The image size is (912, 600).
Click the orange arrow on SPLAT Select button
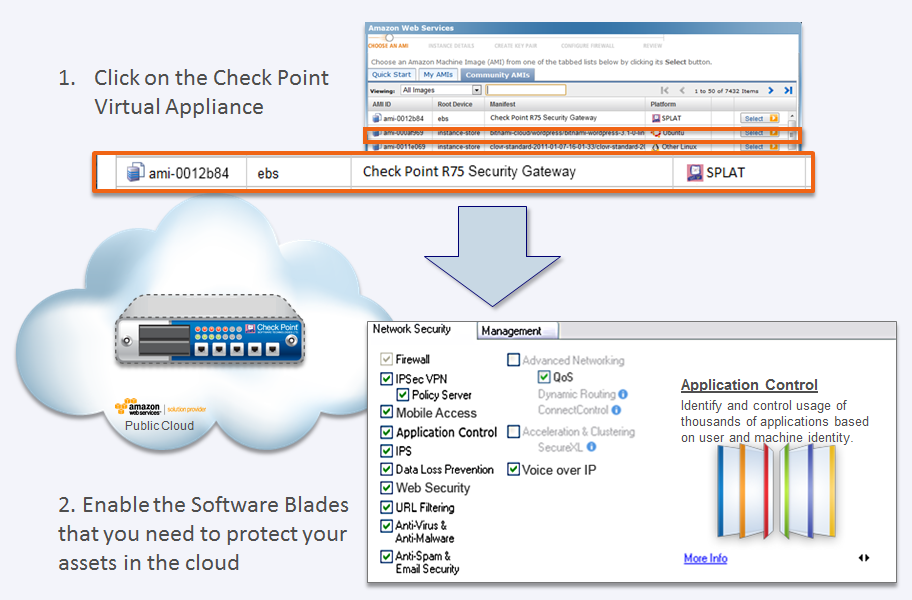point(774,118)
